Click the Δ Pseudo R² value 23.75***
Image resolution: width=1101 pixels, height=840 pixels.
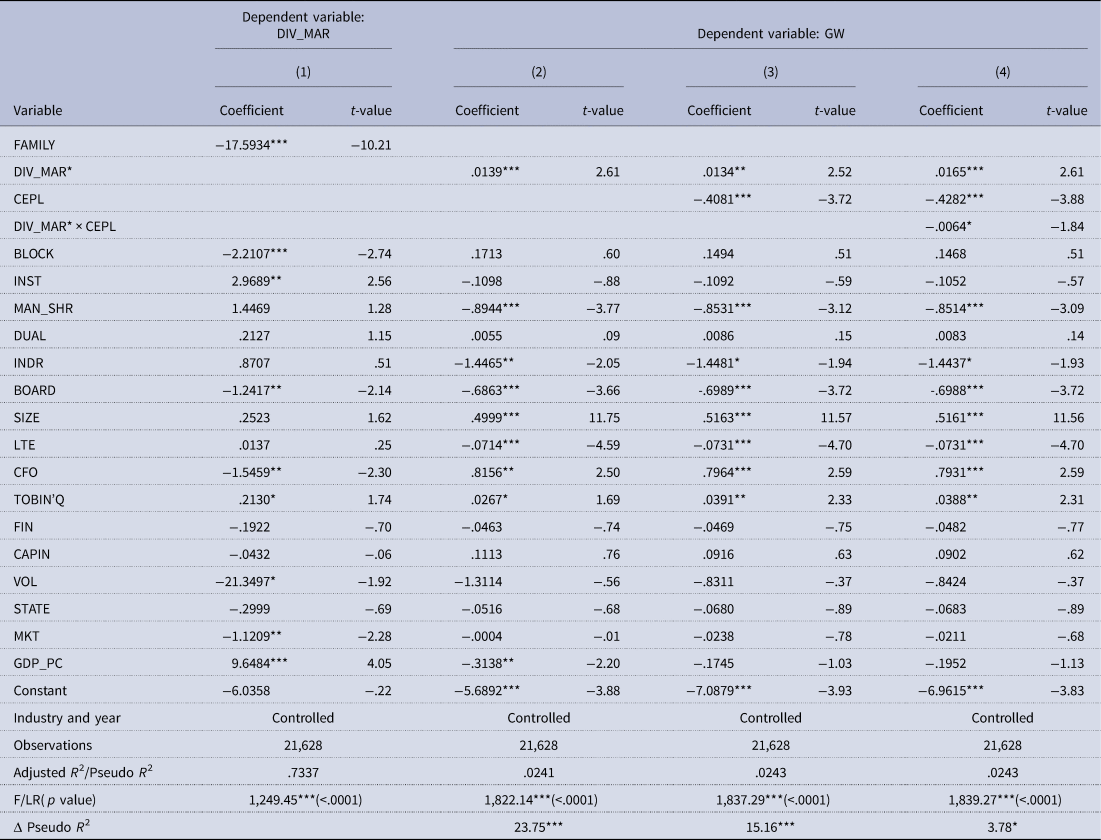[539, 826]
